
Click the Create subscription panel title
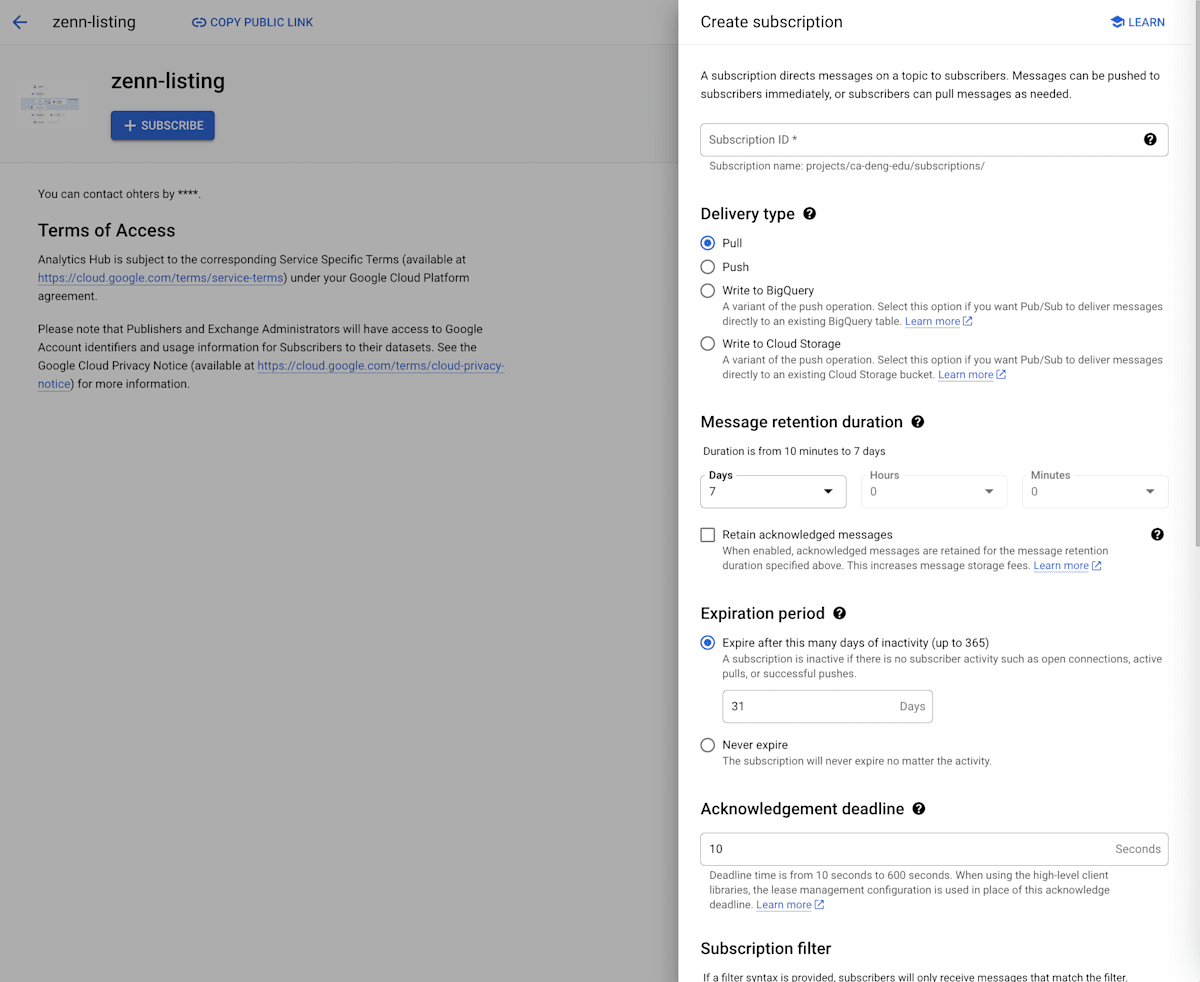point(772,22)
